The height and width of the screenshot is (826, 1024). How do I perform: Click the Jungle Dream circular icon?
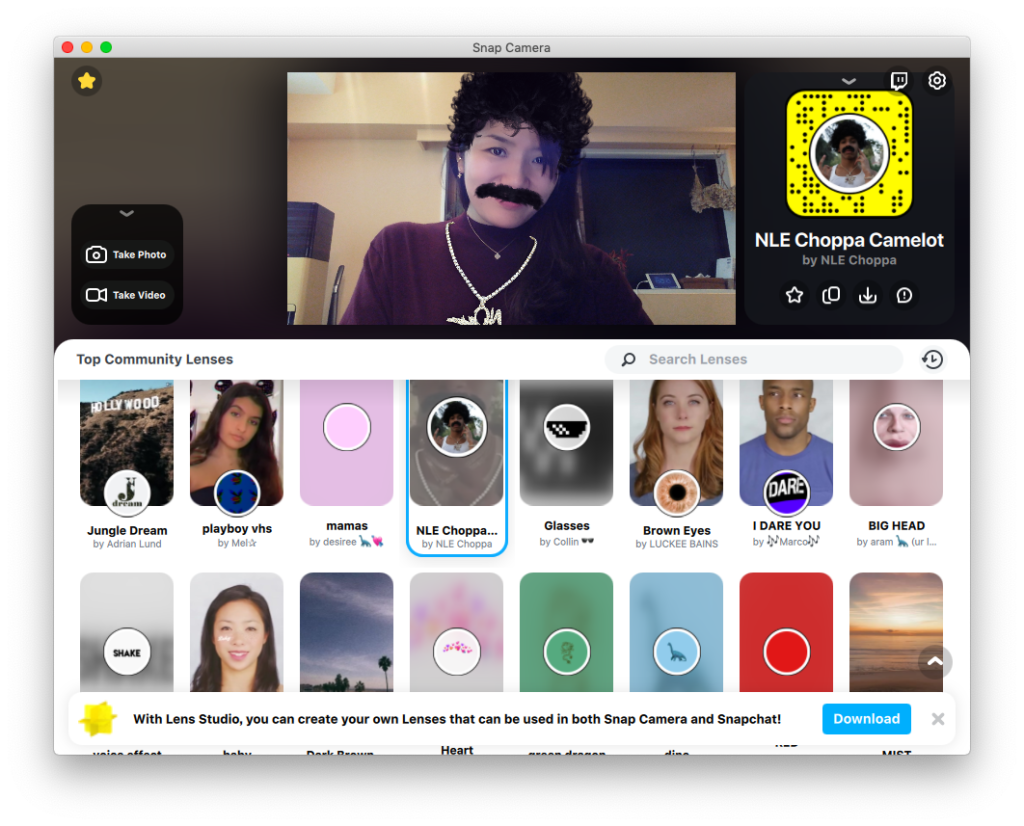click(x=127, y=493)
